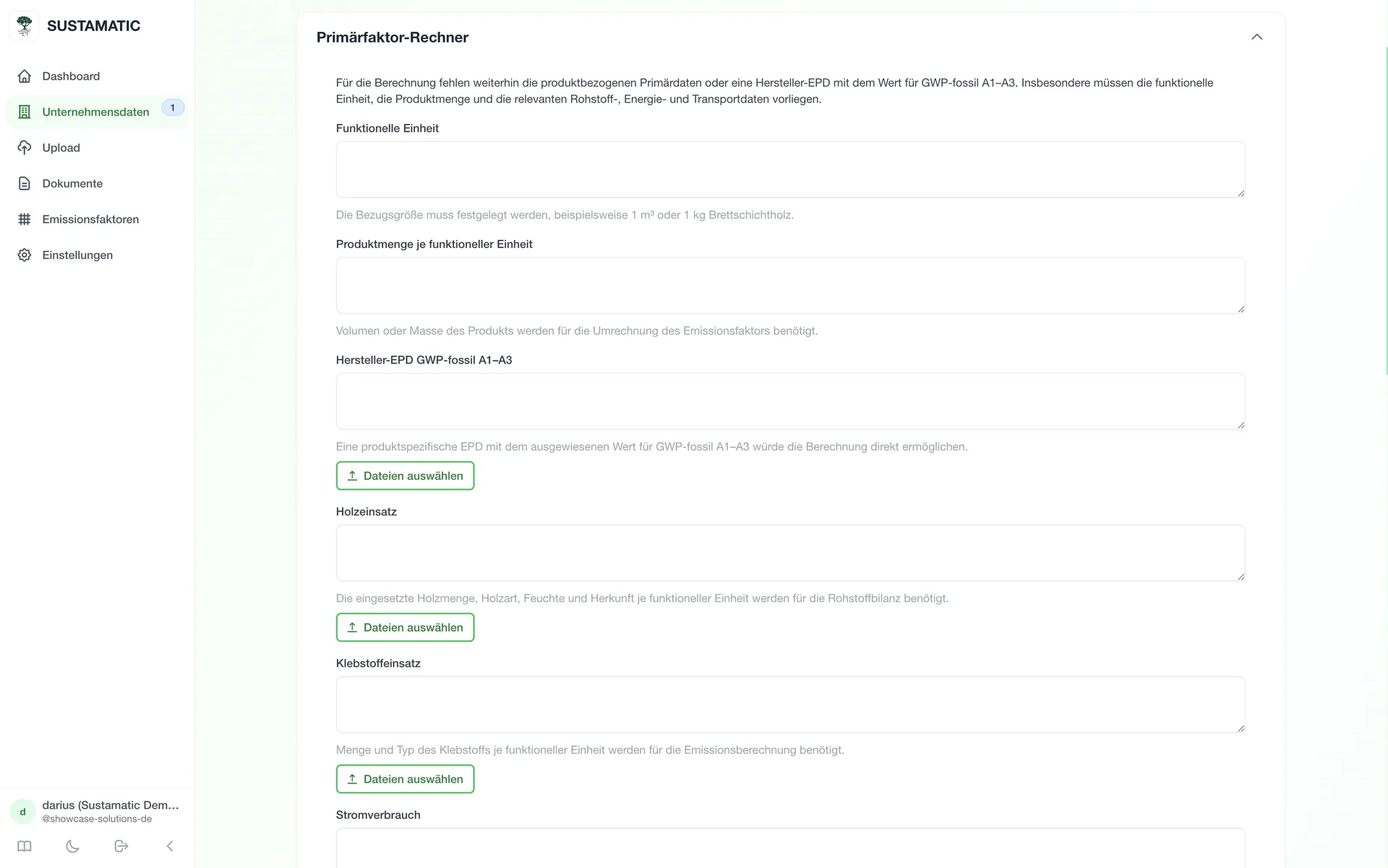Select the Emissionsfaktoren grid icon
Image resolution: width=1388 pixels, height=868 pixels.
[25, 219]
